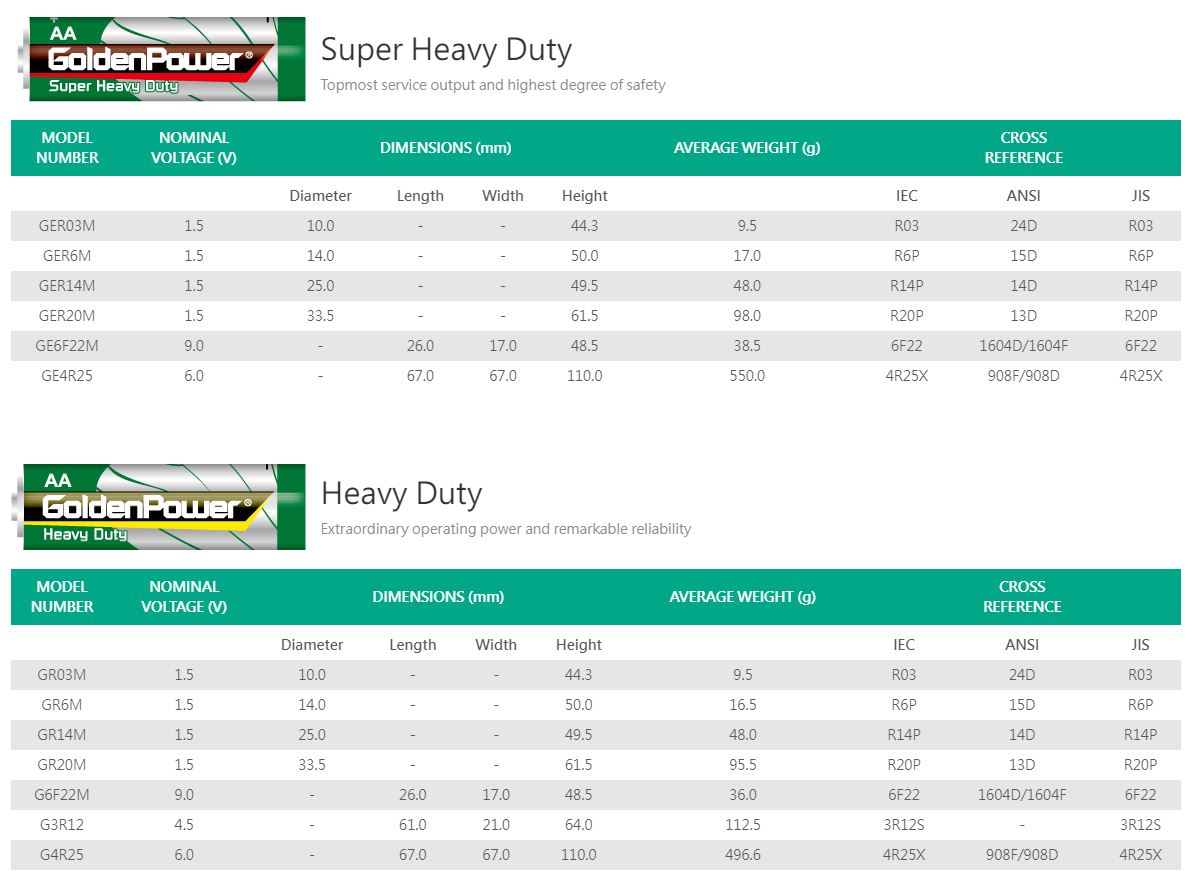Click Model Number header in Super Heavy Duty table
This screenshot has width=1193, height=891.
67,148
